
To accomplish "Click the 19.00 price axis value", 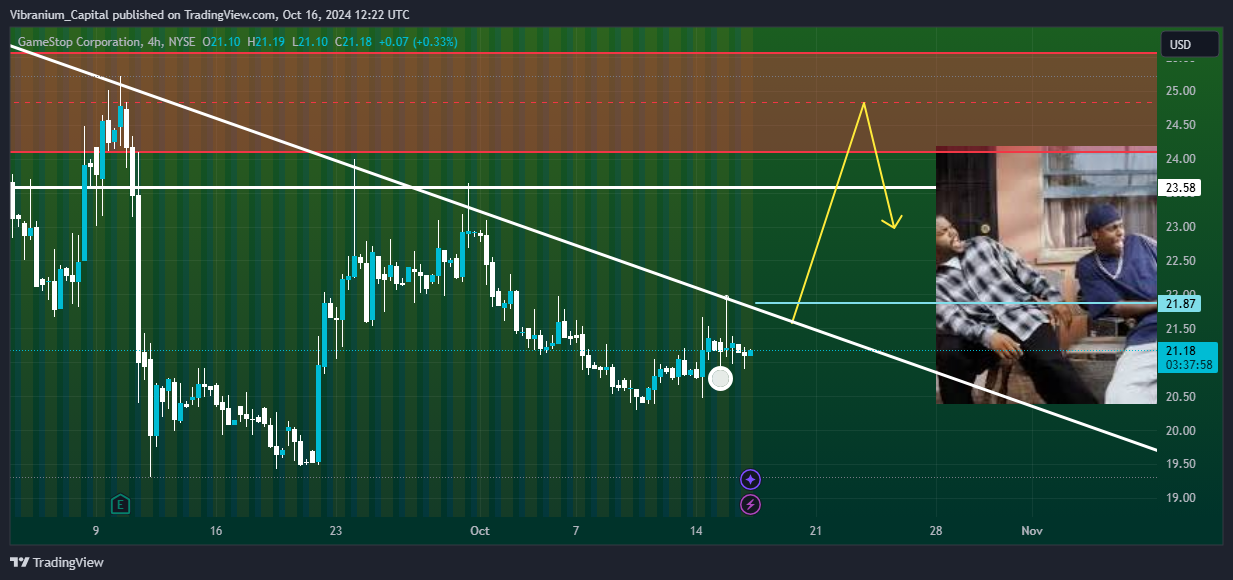I will click(1182, 498).
